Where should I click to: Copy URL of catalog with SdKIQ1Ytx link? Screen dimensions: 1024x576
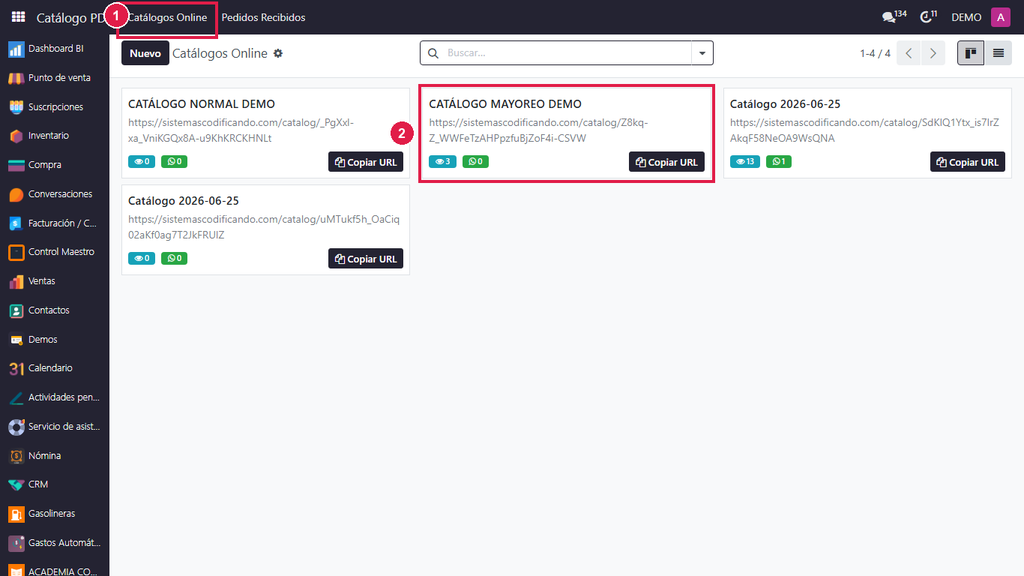point(967,162)
